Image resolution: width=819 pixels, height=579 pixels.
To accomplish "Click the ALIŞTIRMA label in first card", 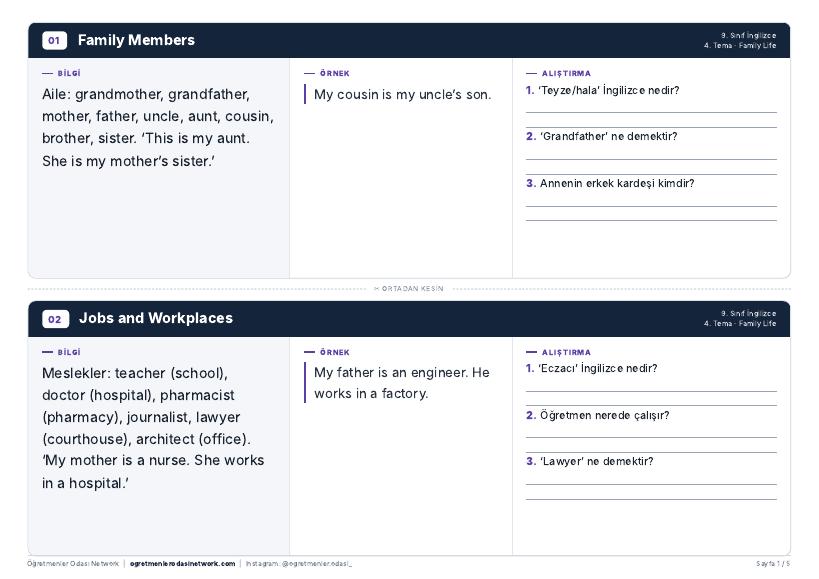I will (x=566, y=74).
